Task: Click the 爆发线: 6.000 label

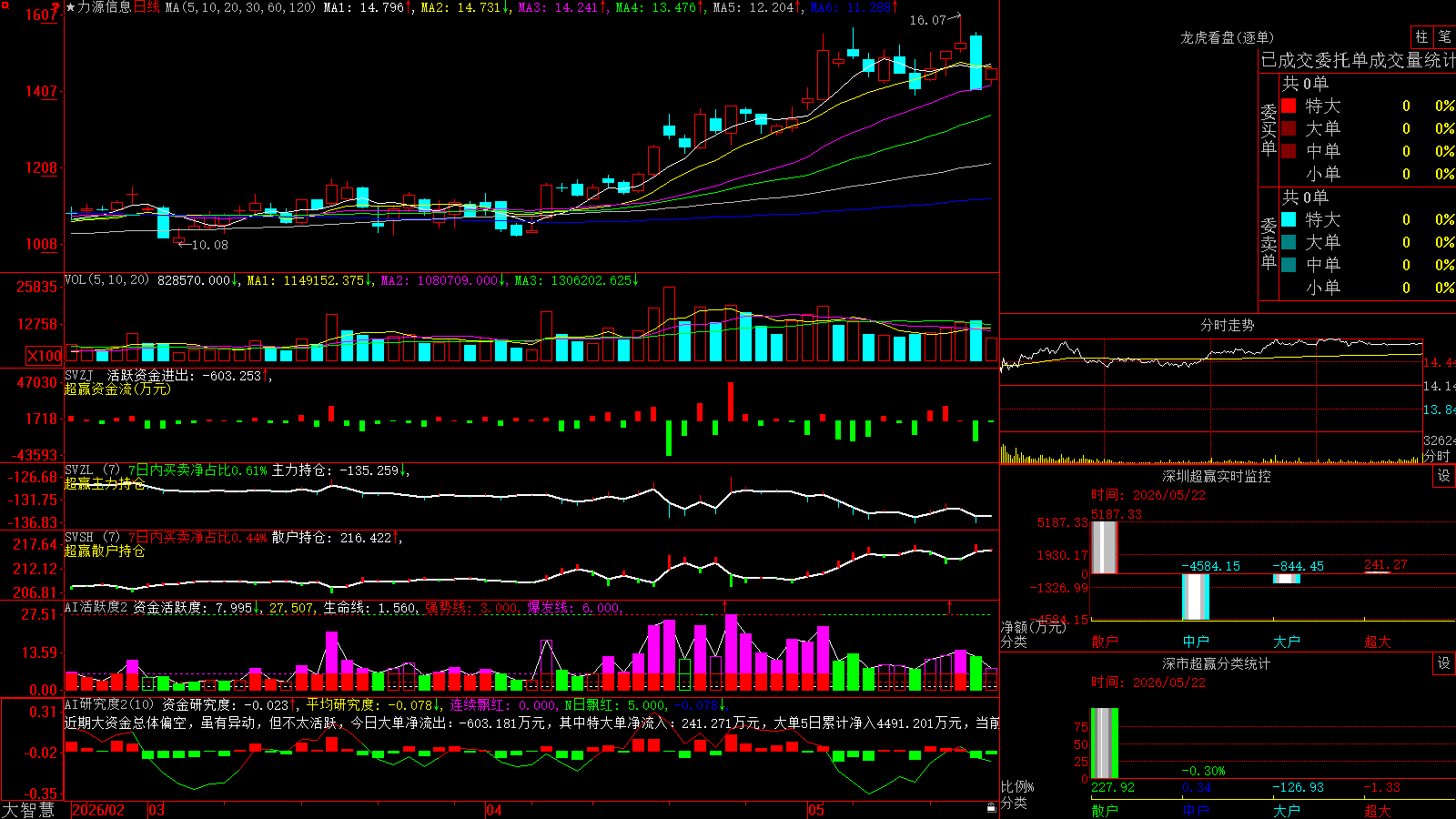Action: point(574,608)
